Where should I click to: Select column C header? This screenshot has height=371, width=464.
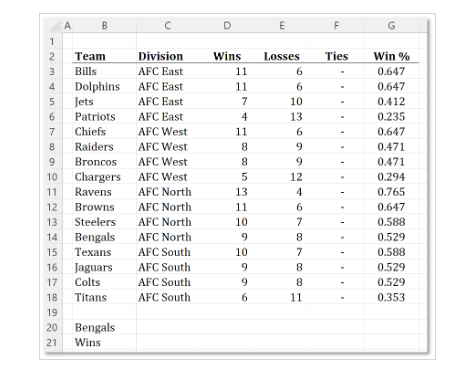(x=168, y=26)
